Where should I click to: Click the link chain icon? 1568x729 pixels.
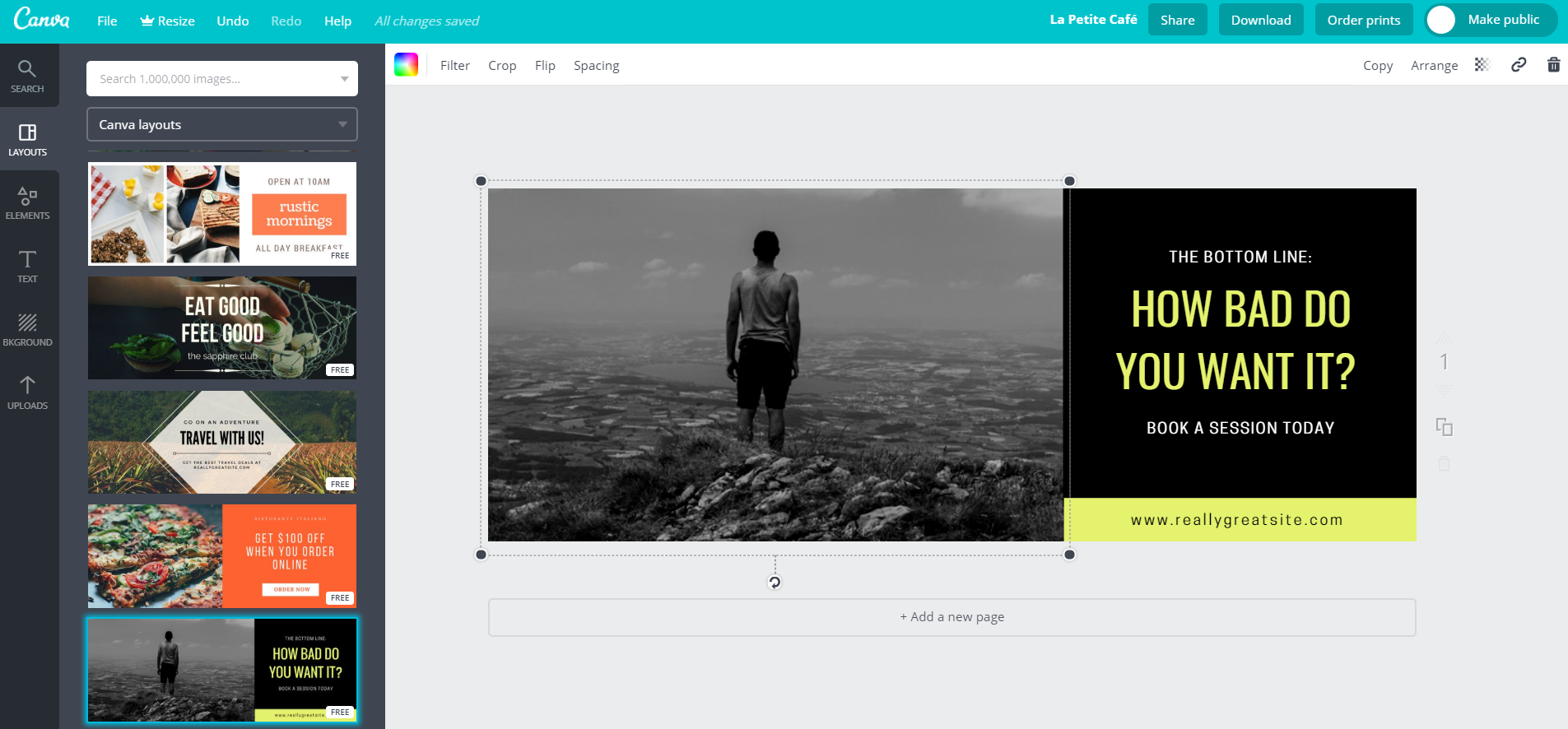tap(1519, 65)
